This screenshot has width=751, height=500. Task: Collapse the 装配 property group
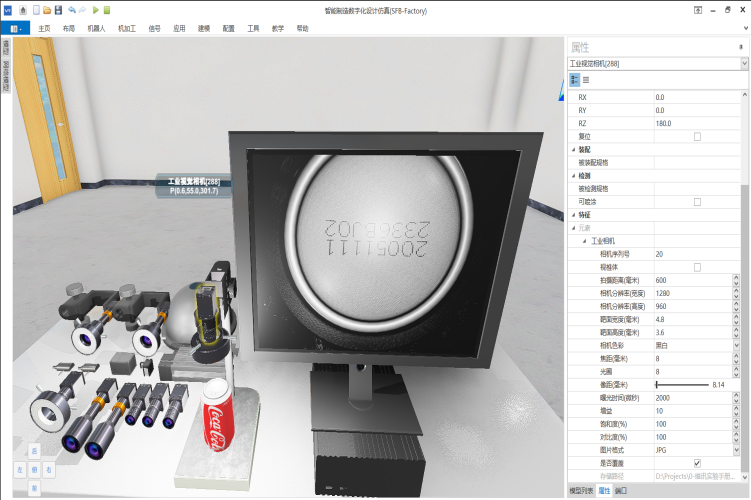coord(574,149)
